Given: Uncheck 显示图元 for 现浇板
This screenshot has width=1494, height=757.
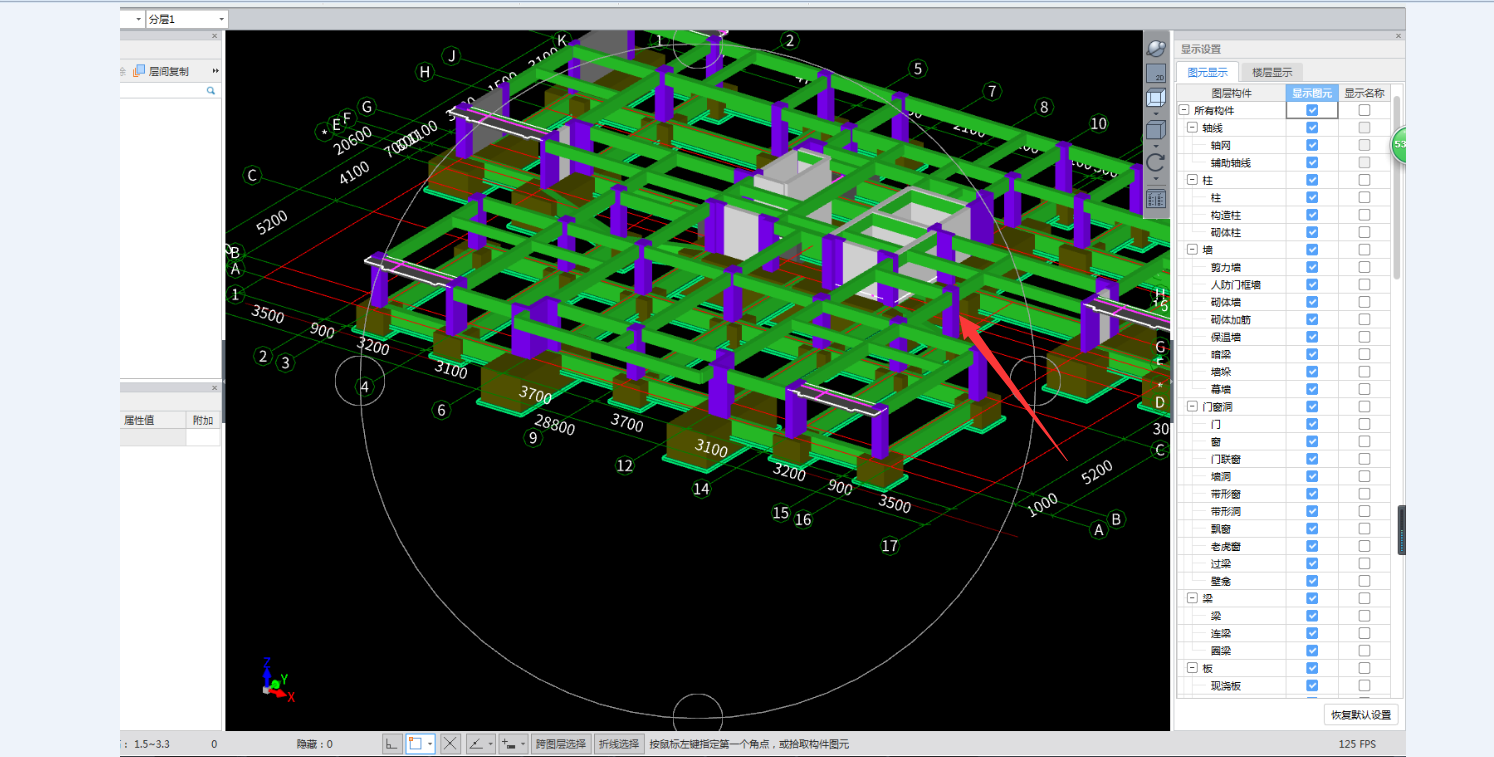Looking at the screenshot, I should point(1312,685).
